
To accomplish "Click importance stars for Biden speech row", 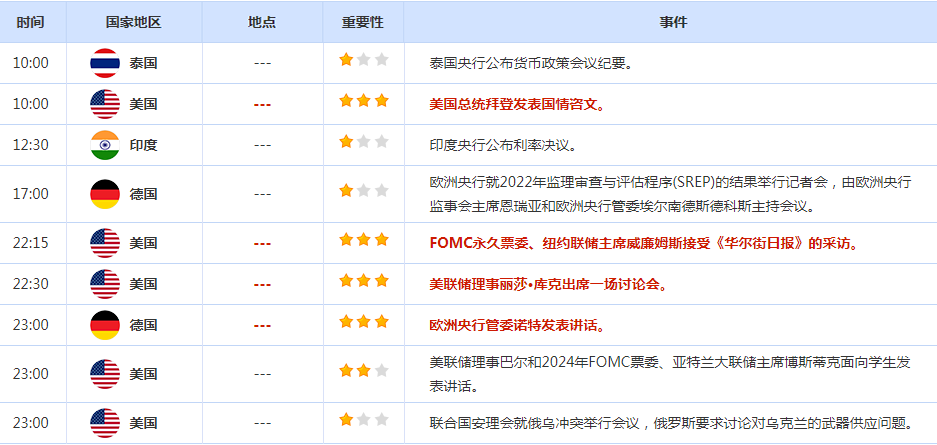I will 363,102.
